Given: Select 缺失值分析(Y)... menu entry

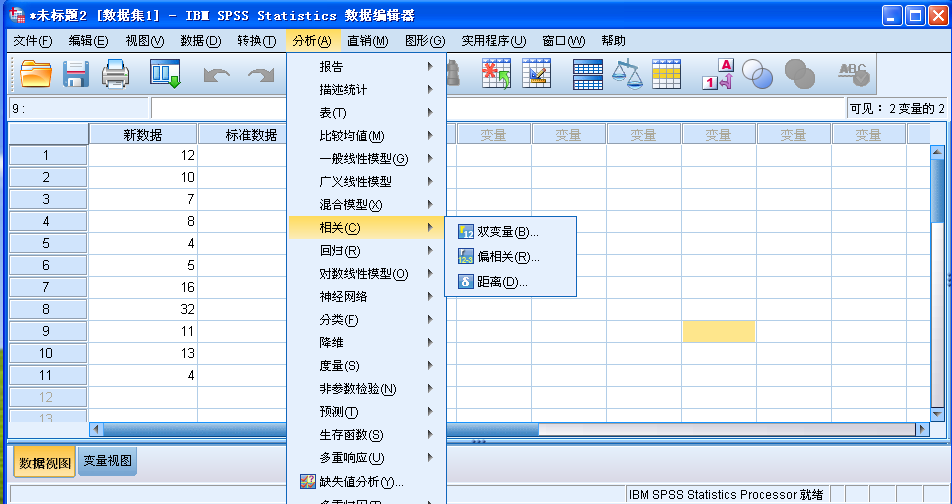Looking at the screenshot, I should point(367,482).
